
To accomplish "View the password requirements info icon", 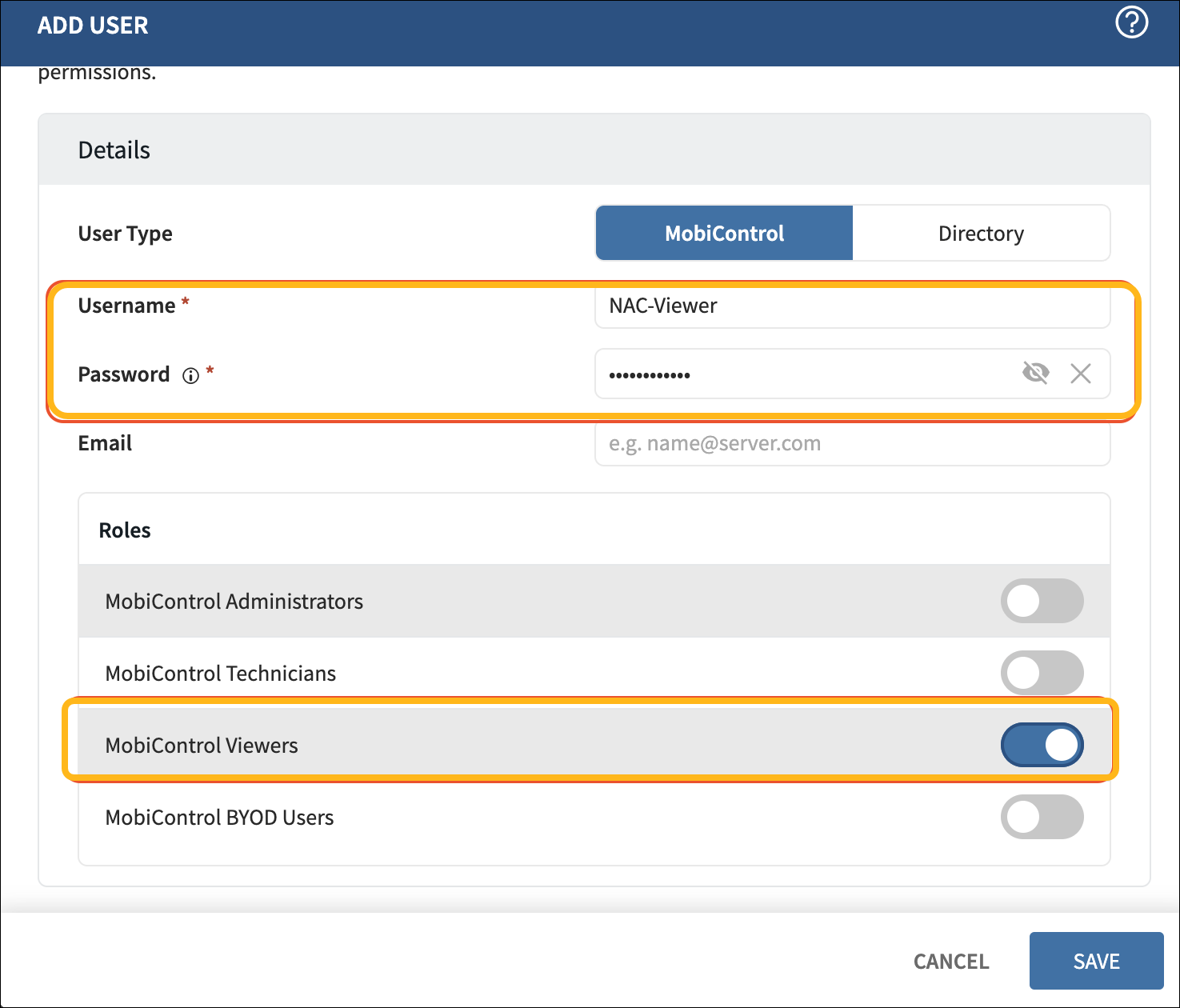I will (x=190, y=375).
